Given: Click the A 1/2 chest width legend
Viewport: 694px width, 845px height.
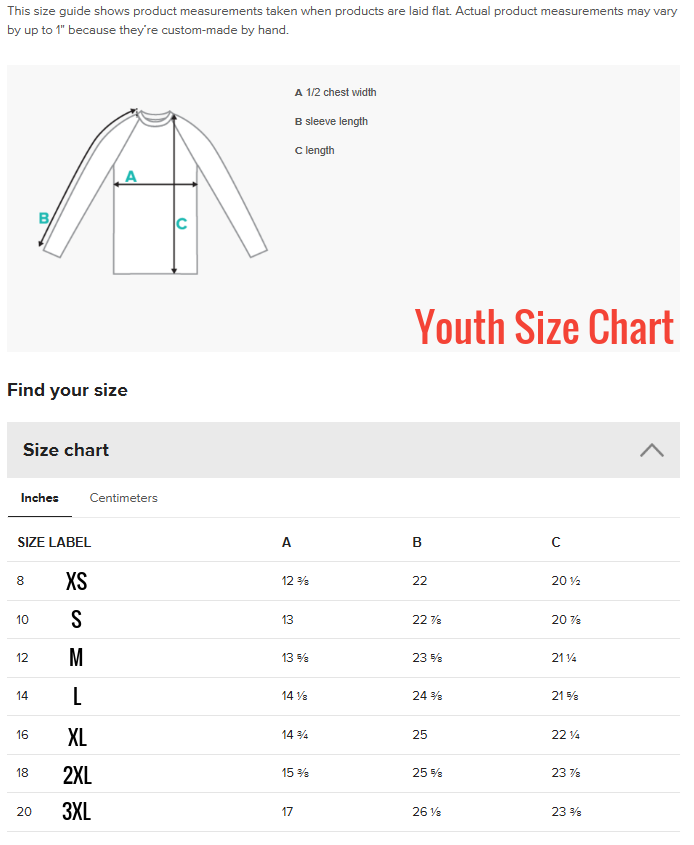Looking at the screenshot, I should (336, 92).
